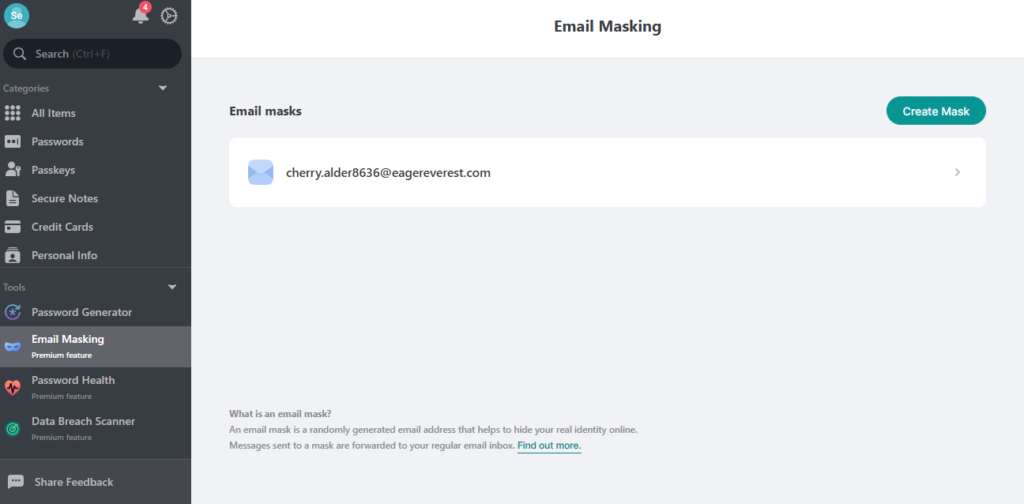
Task: Click Premium feature label under Data Breach Scanner
Action: (61, 437)
